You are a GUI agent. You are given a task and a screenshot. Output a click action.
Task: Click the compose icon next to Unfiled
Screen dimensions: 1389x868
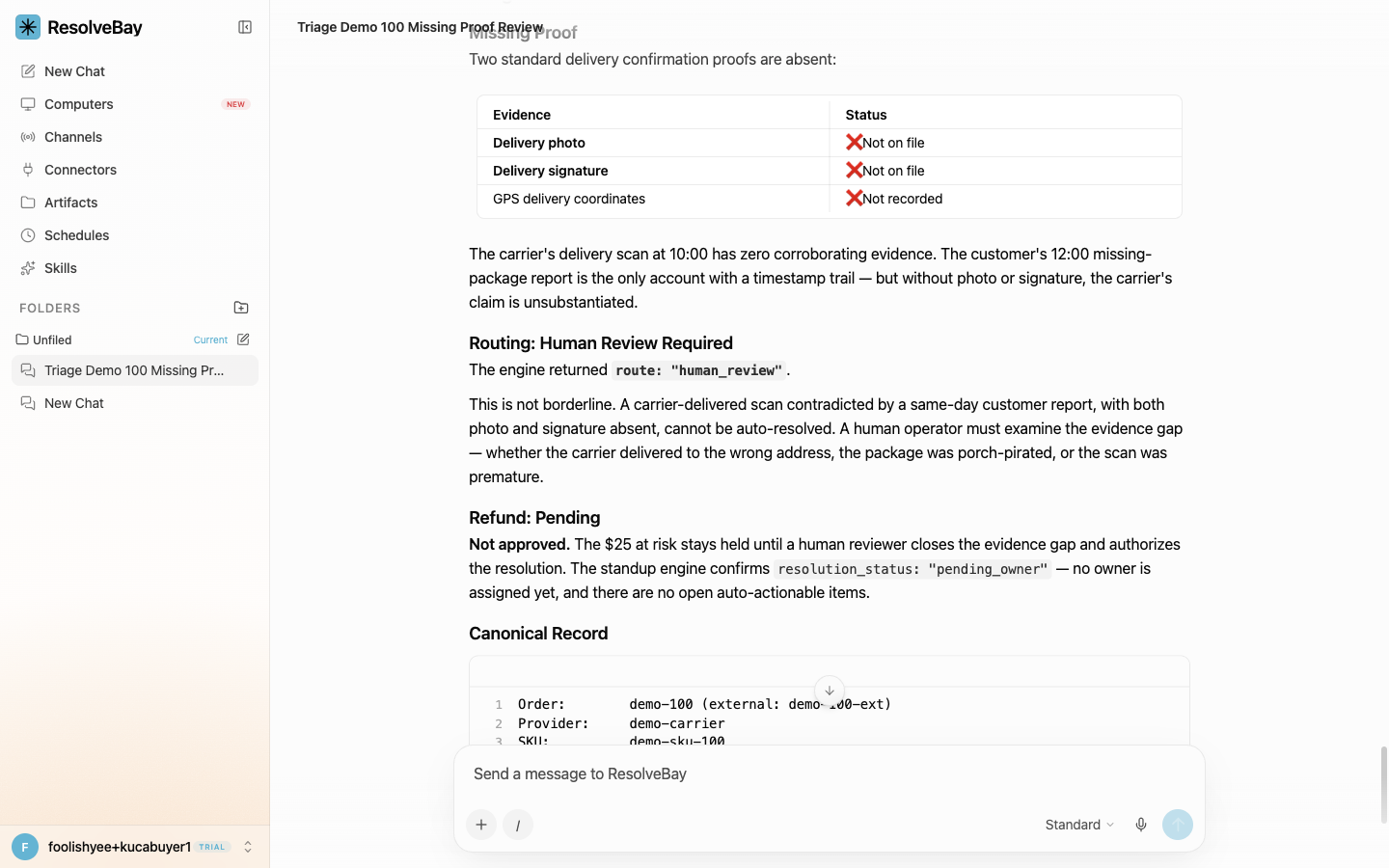click(243, 339)
